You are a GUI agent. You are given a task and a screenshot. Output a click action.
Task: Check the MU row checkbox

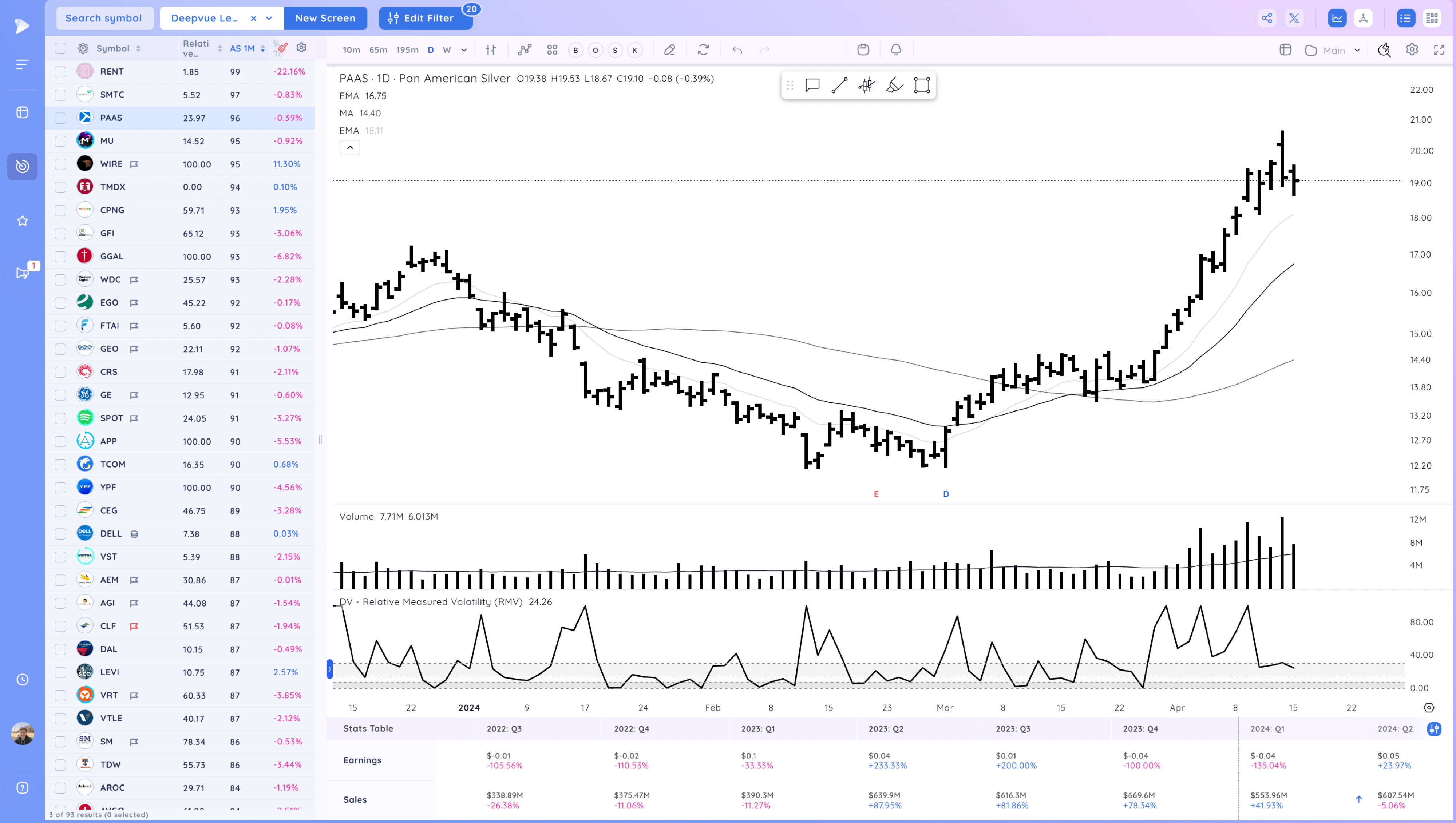[x=60, y=141]
